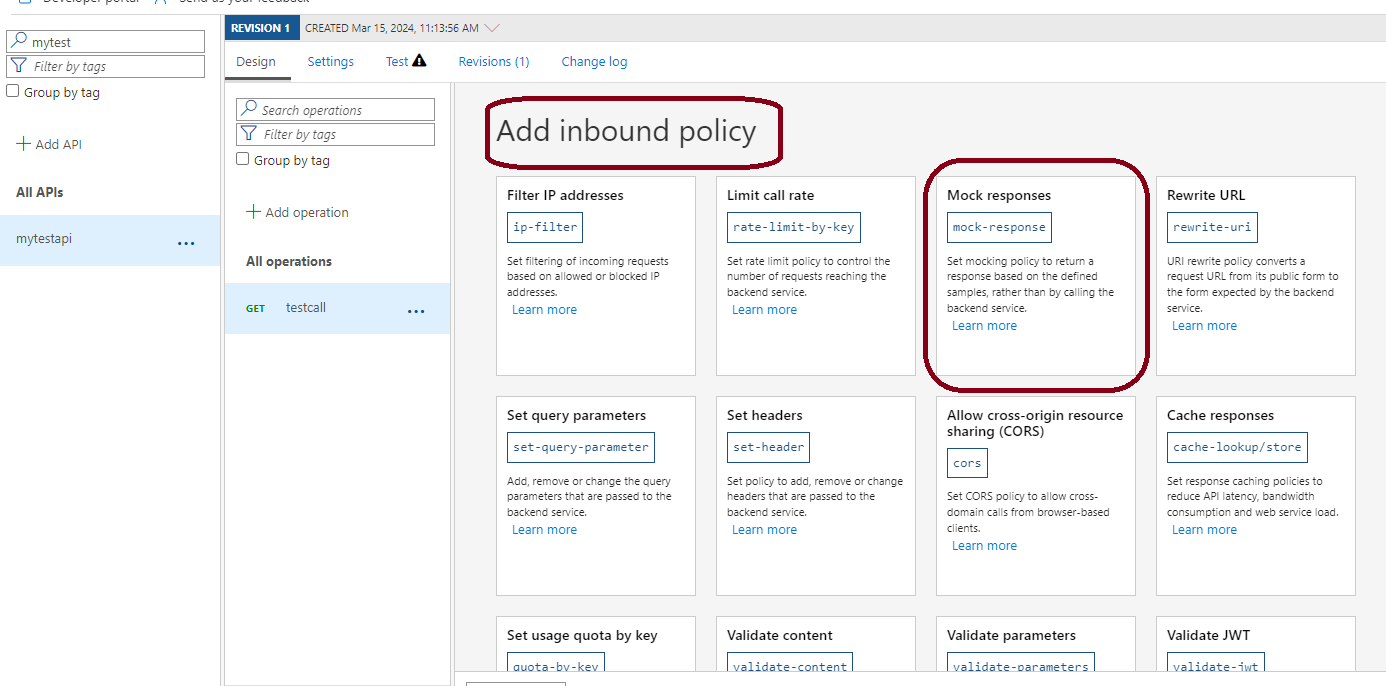The height and width of the screenshot is (686, 1386).
Task: Click funnel icon in operations tag filter
Action: (248, 134)
